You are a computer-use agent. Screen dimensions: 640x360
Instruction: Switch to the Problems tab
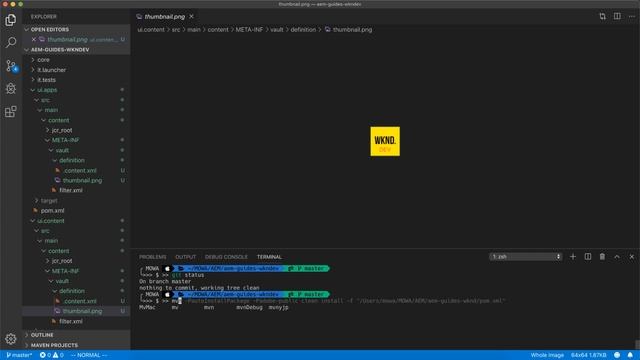(153, 257)
